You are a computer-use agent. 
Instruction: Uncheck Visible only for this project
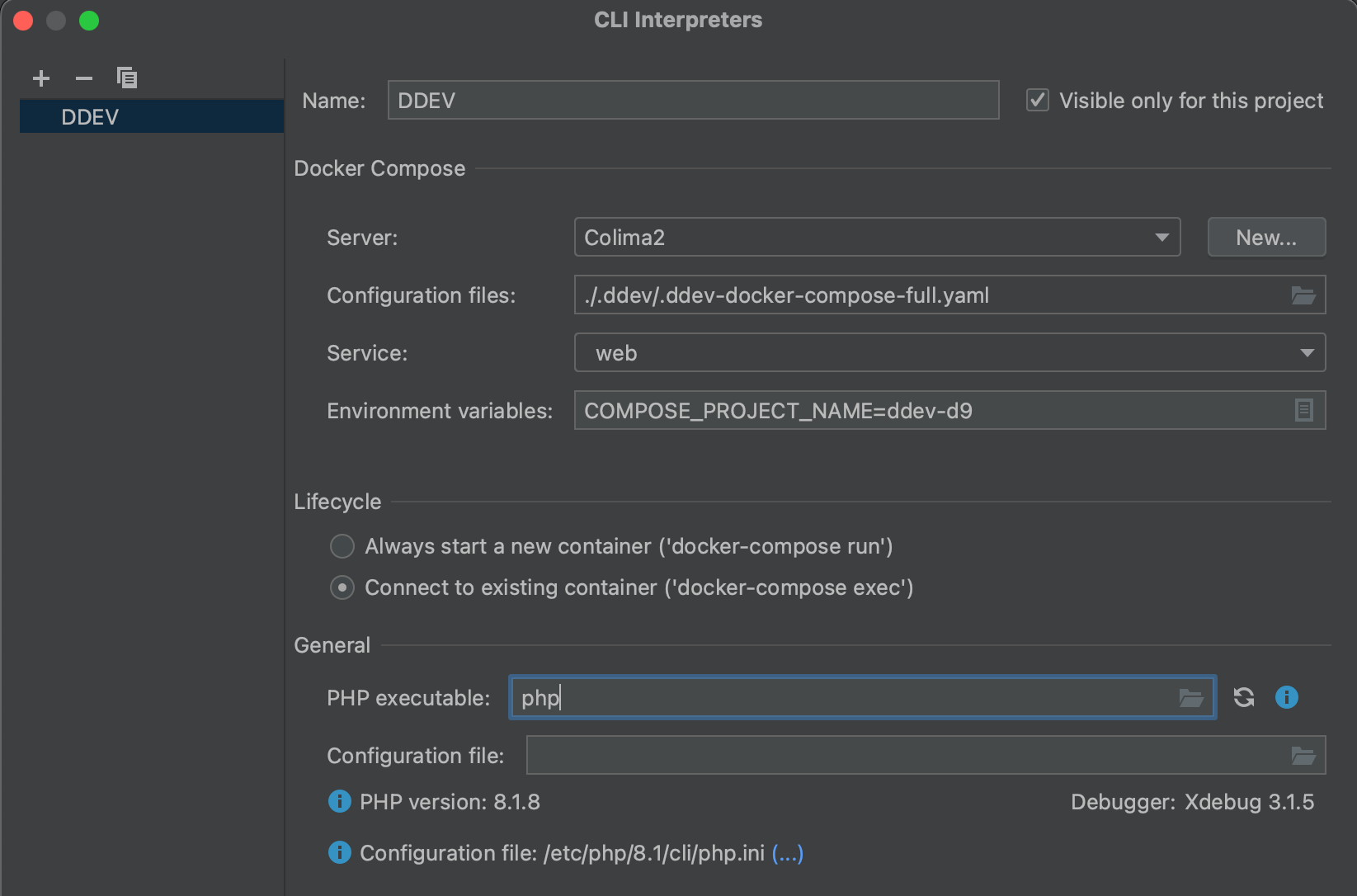tap(1036, 100)
